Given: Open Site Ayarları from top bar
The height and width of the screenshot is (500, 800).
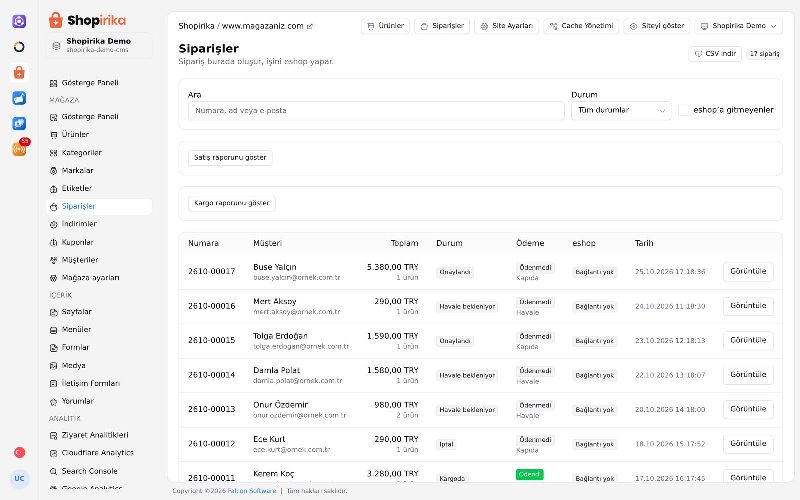Looking at the screenshot, I should [x=507, y=26].
